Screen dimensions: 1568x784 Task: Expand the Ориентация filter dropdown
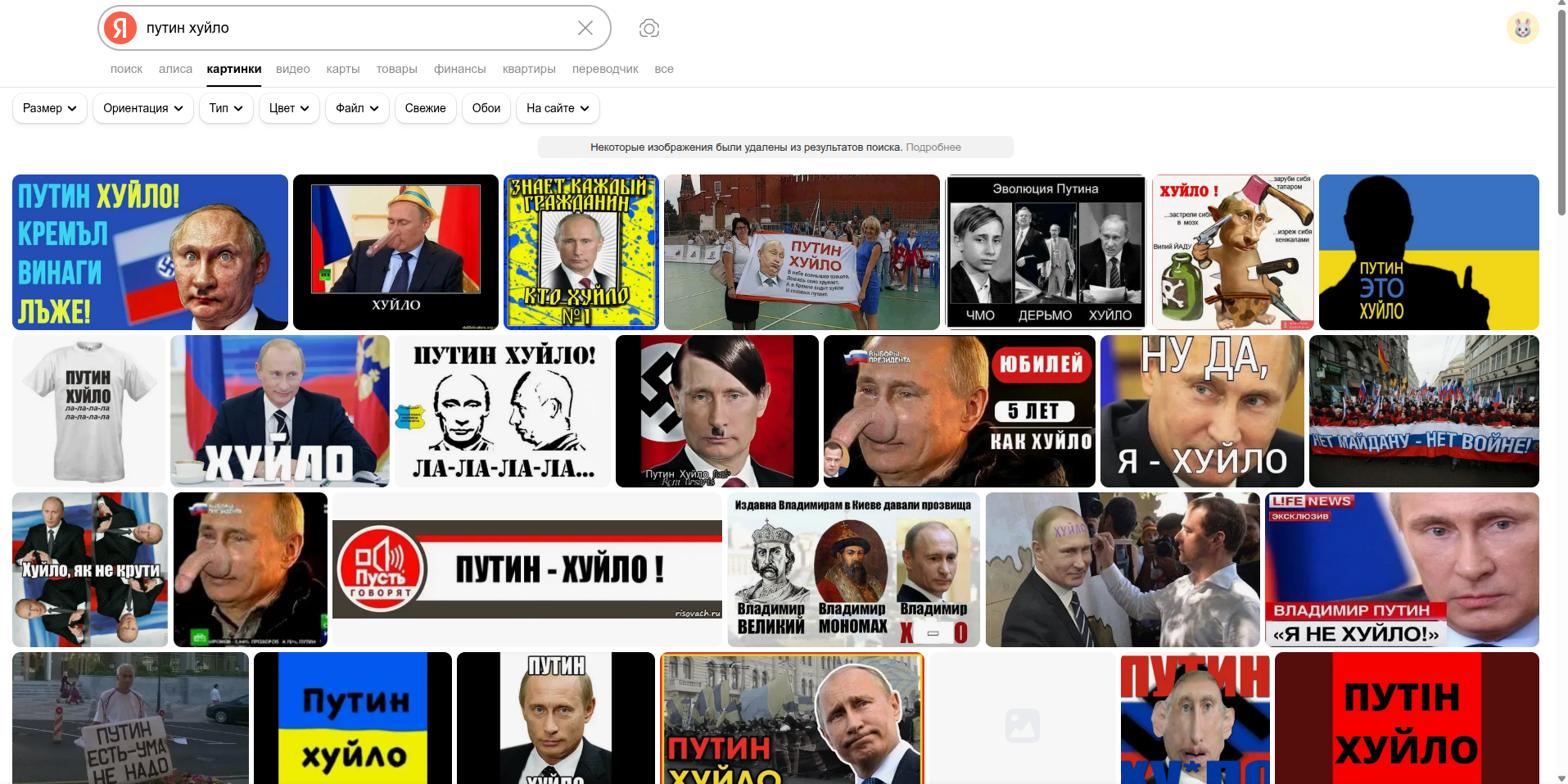(x=143, y=108)
